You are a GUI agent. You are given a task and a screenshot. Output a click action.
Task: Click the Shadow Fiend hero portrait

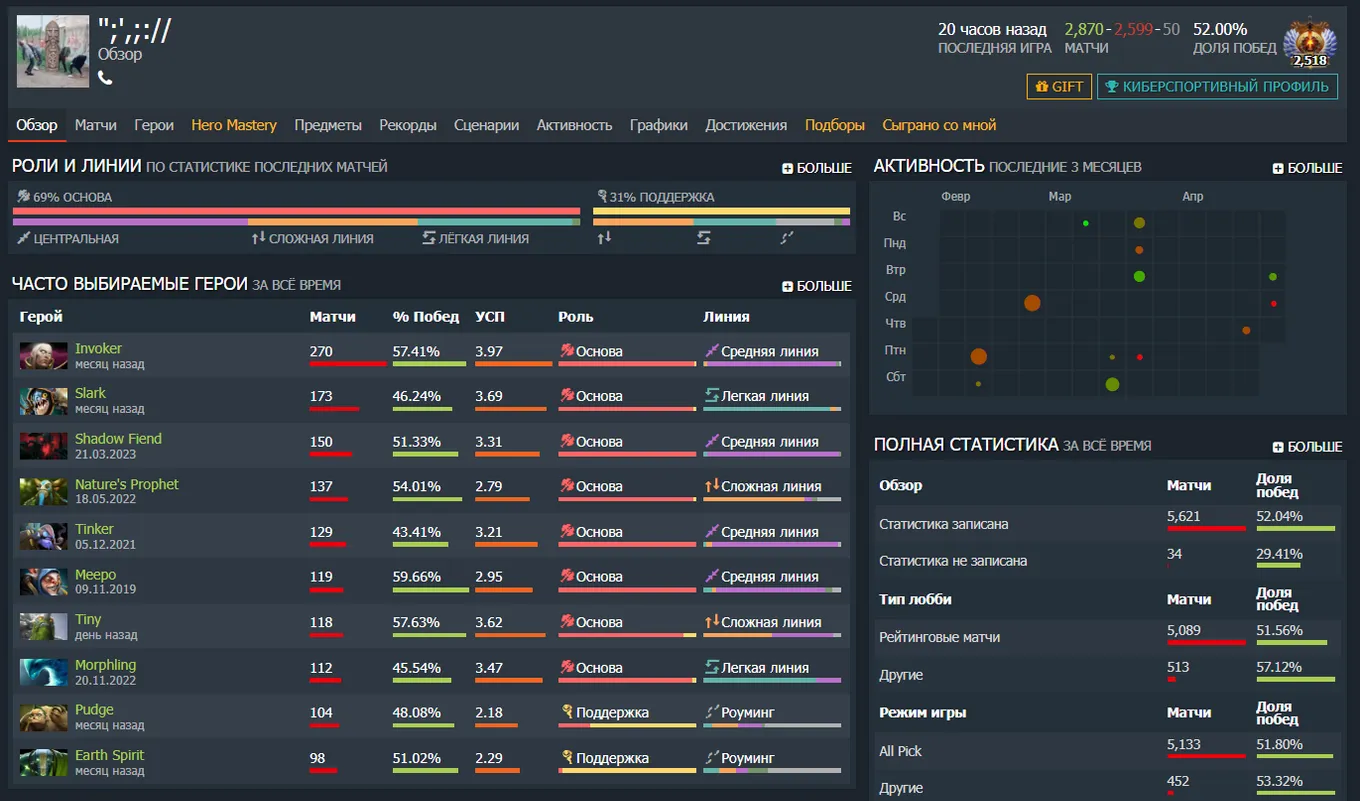pos(44,446)
